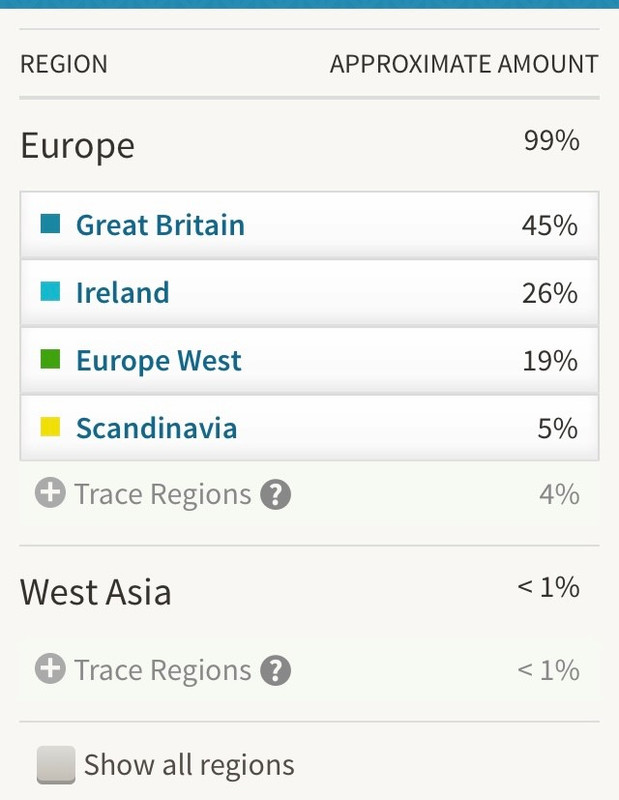Open help question mark beside West Asia Trace Regions
Screen dimensions: 619x800
pyautogui.click(x=276, y=670)
